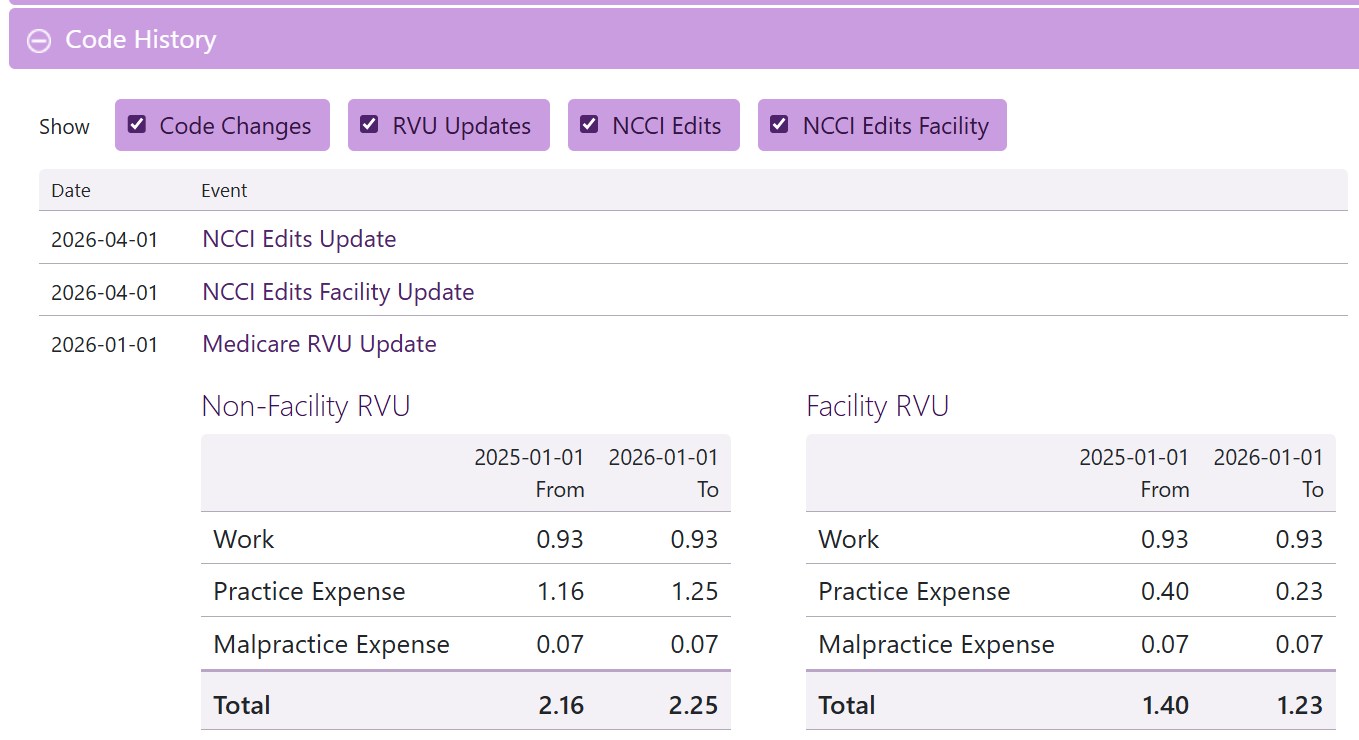1359x740 pixels.
Task: Open the NCCI Edits Facility Update event
Action: (x=338, y=292)
